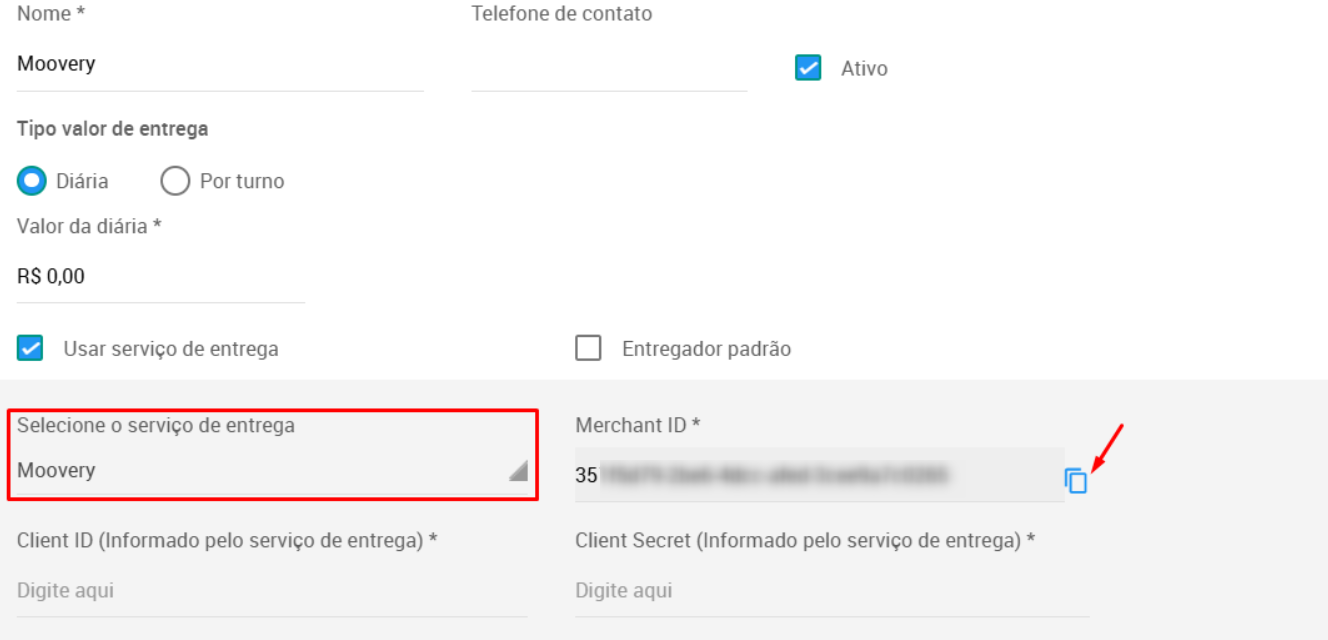Image resolution: width=1328 pixels, height=640 pixels.
Task: Click inside the Merchant ID field
Action: click(819, 475)
